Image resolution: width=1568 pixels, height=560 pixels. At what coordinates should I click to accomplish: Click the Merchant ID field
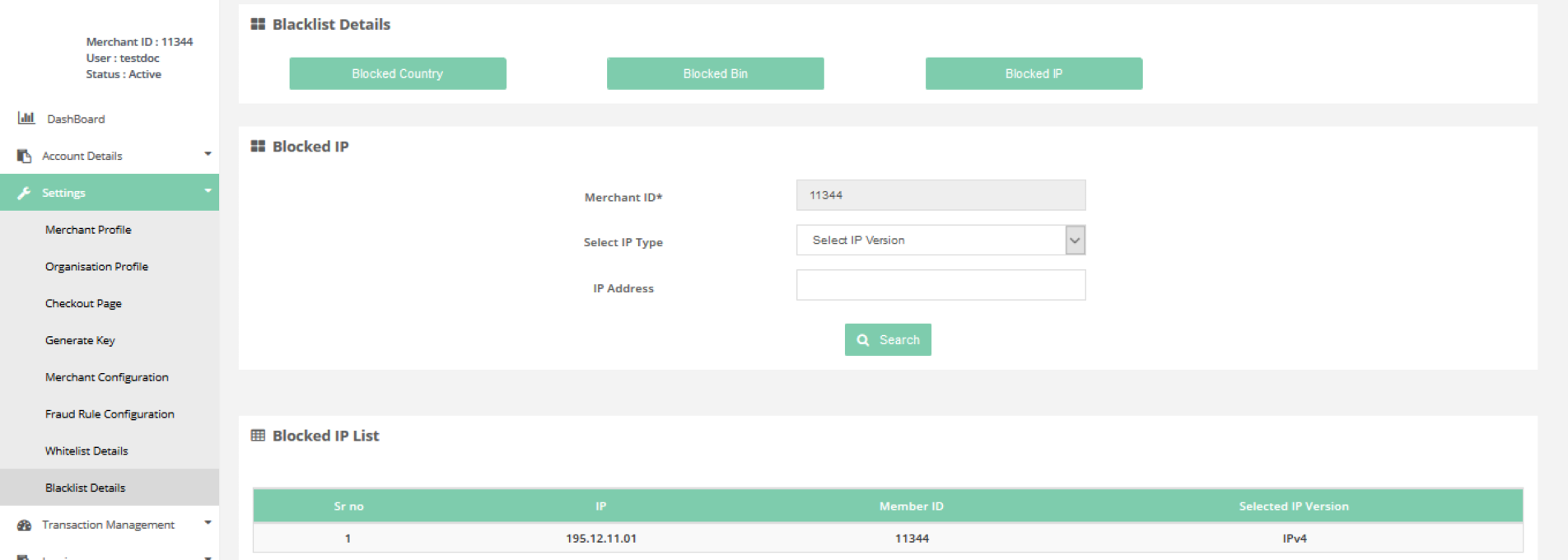(x=940, y=195)
